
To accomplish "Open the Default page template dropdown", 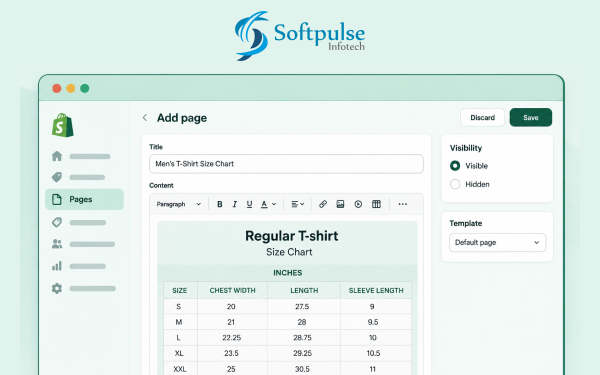I will 497,243.
